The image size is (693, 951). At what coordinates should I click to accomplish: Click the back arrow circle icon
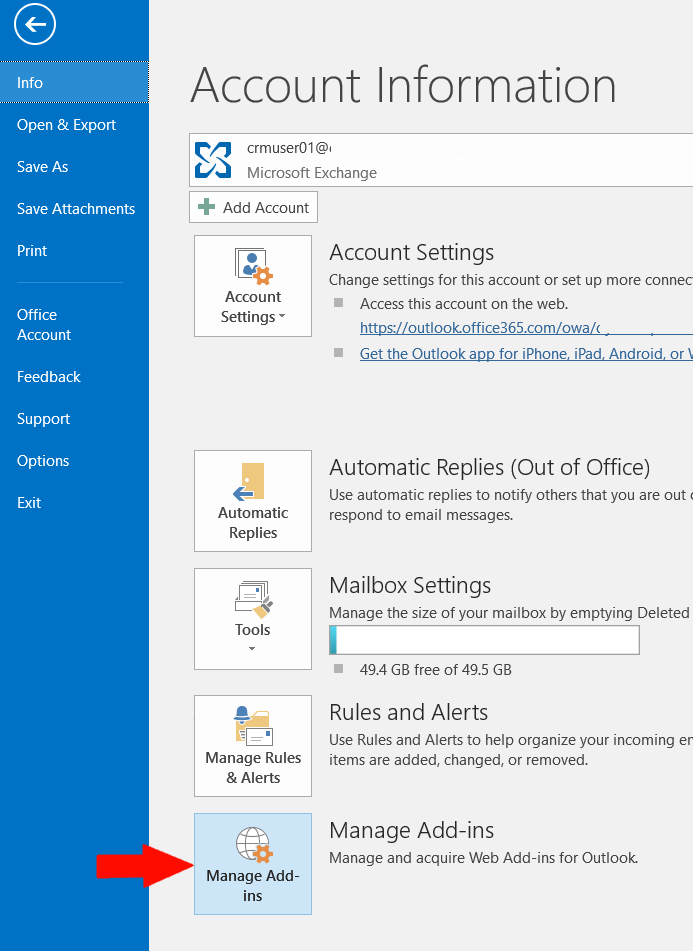[x=35, y=25]
